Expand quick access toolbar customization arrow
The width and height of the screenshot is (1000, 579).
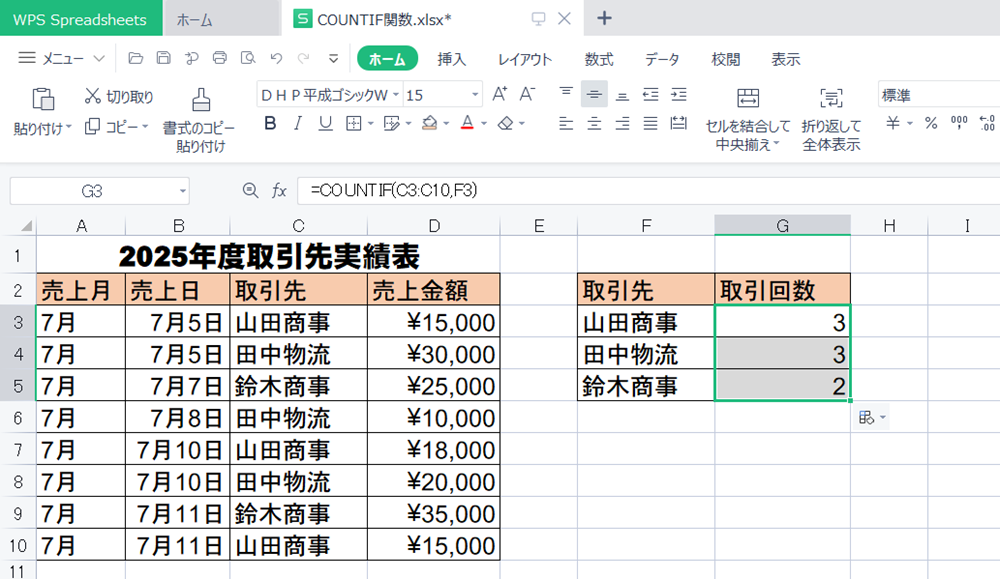pos(333,59)
